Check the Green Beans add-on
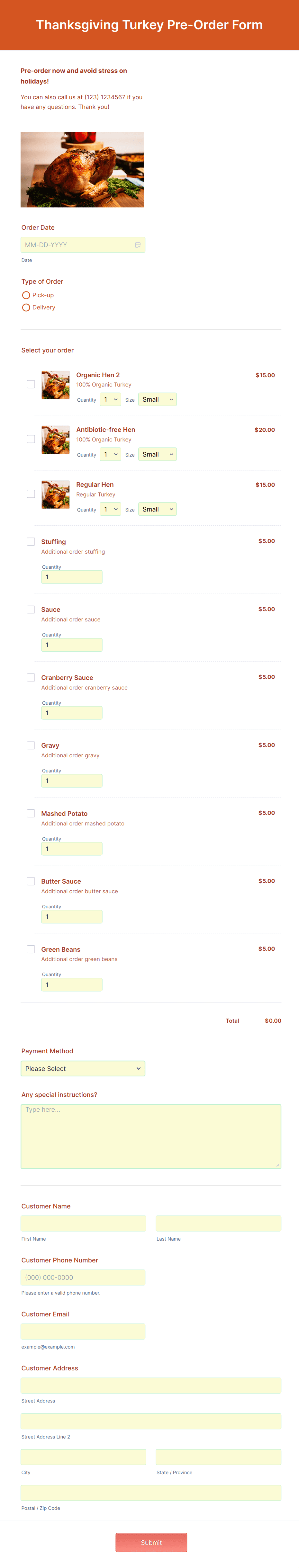 tap(31, 949)
